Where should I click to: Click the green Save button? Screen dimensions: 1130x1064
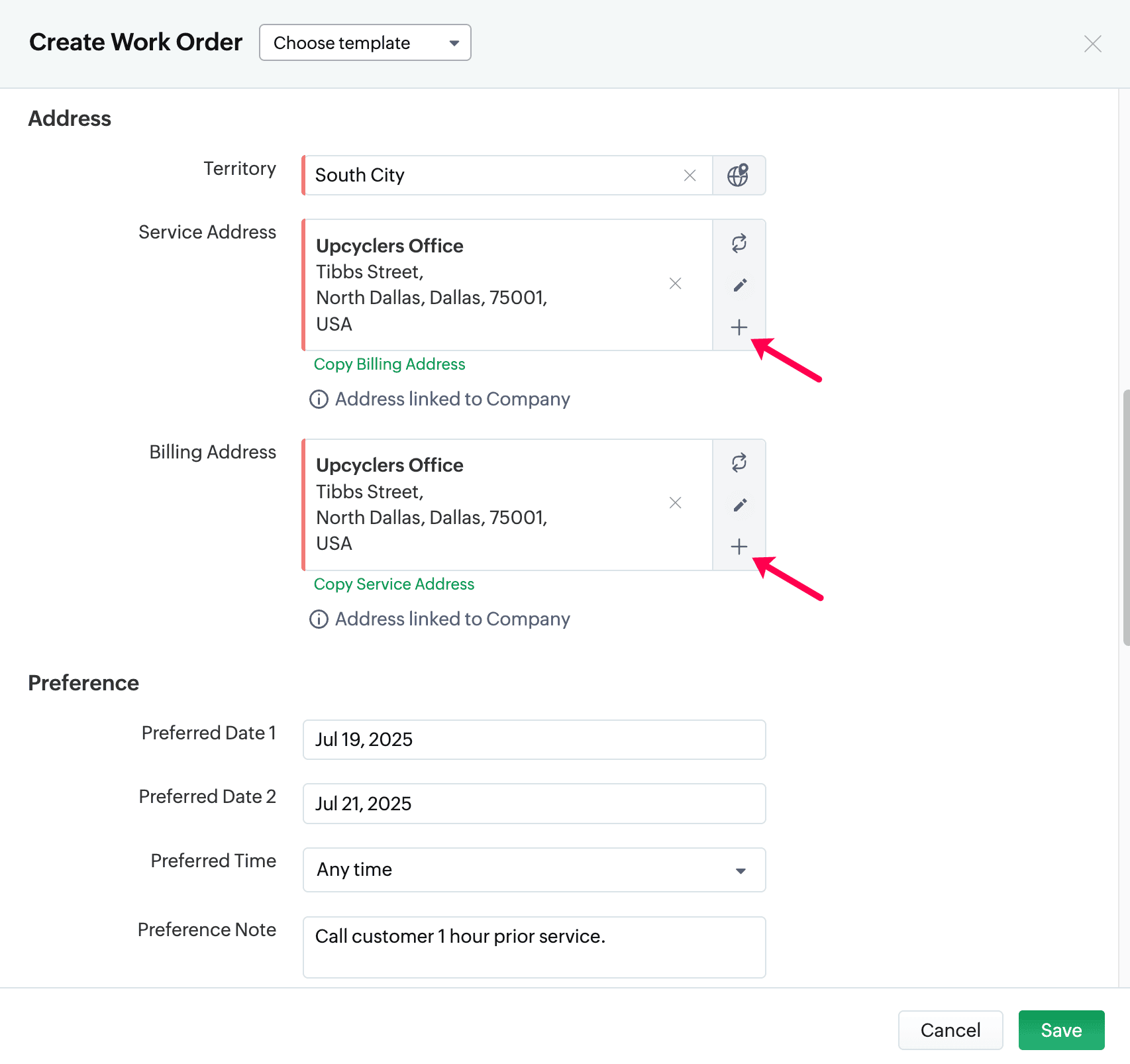[x=1061, y=1030]
